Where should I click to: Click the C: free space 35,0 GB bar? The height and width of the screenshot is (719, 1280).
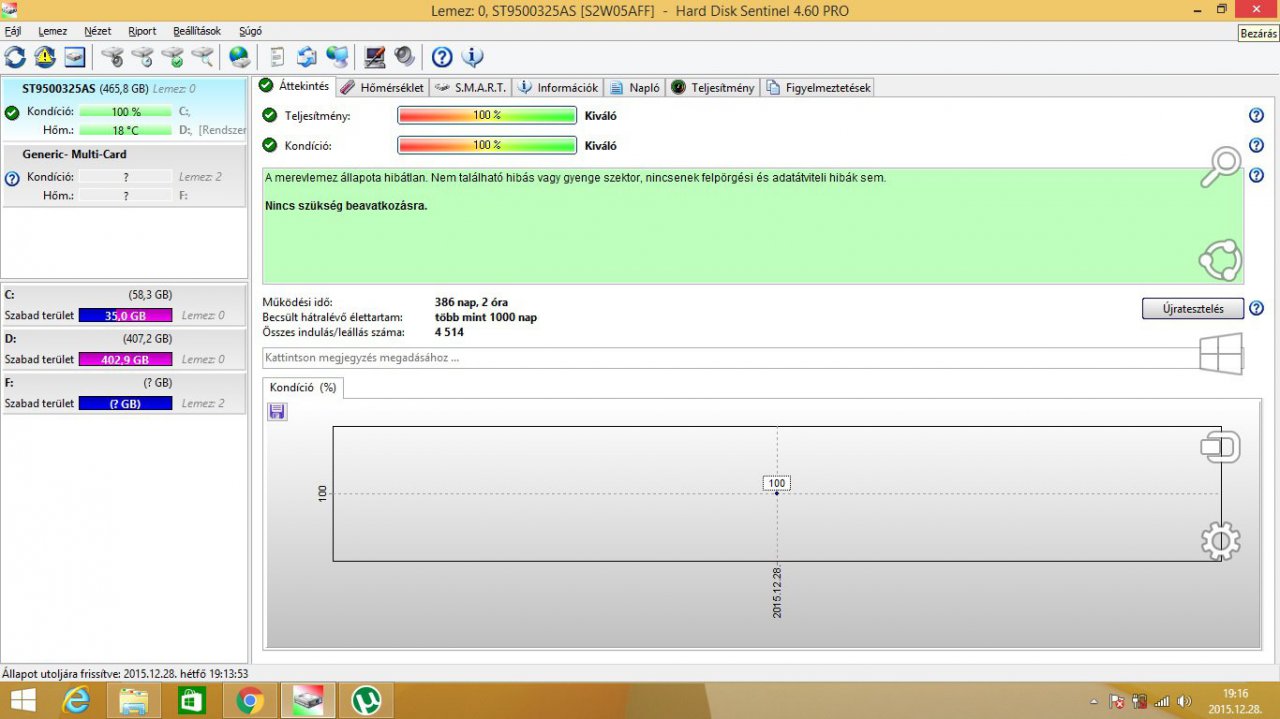coord(125,315)
